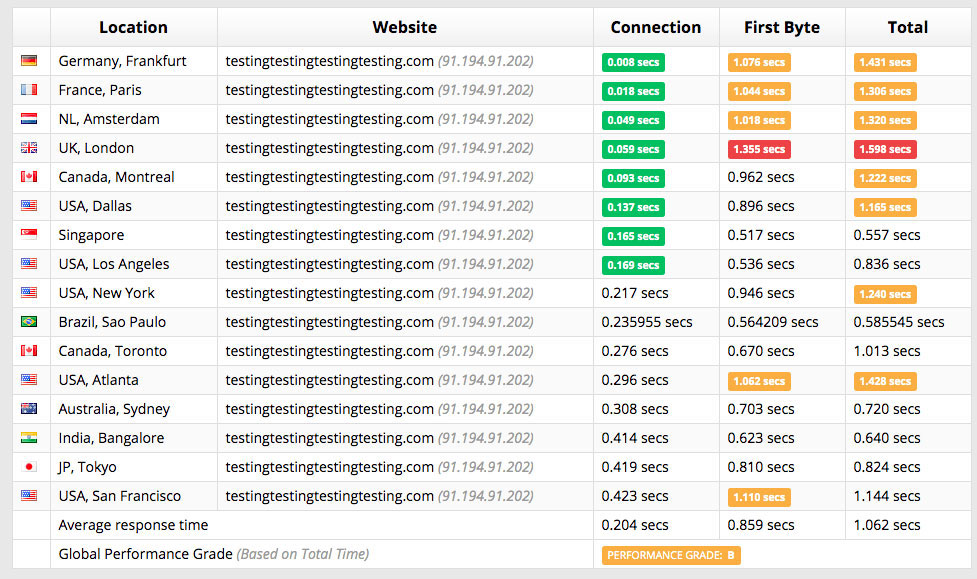Click the 0.824 secs total value
Screen dimensions: 977x579
887,467
